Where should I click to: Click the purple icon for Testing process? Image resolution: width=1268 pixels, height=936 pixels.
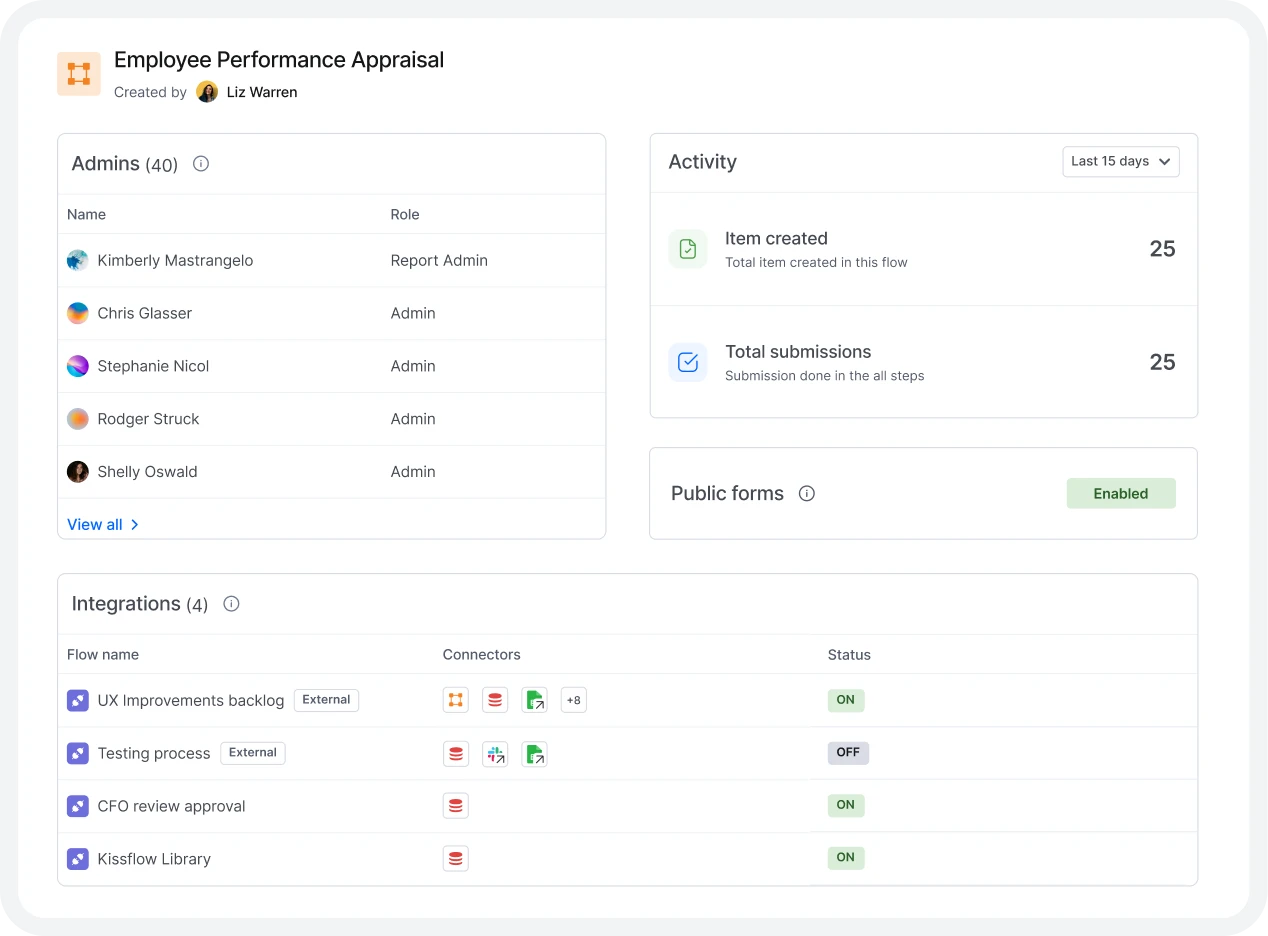coord(78,753)
